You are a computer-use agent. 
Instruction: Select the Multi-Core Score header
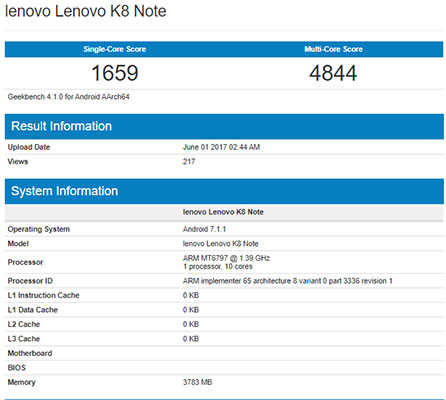333,49
